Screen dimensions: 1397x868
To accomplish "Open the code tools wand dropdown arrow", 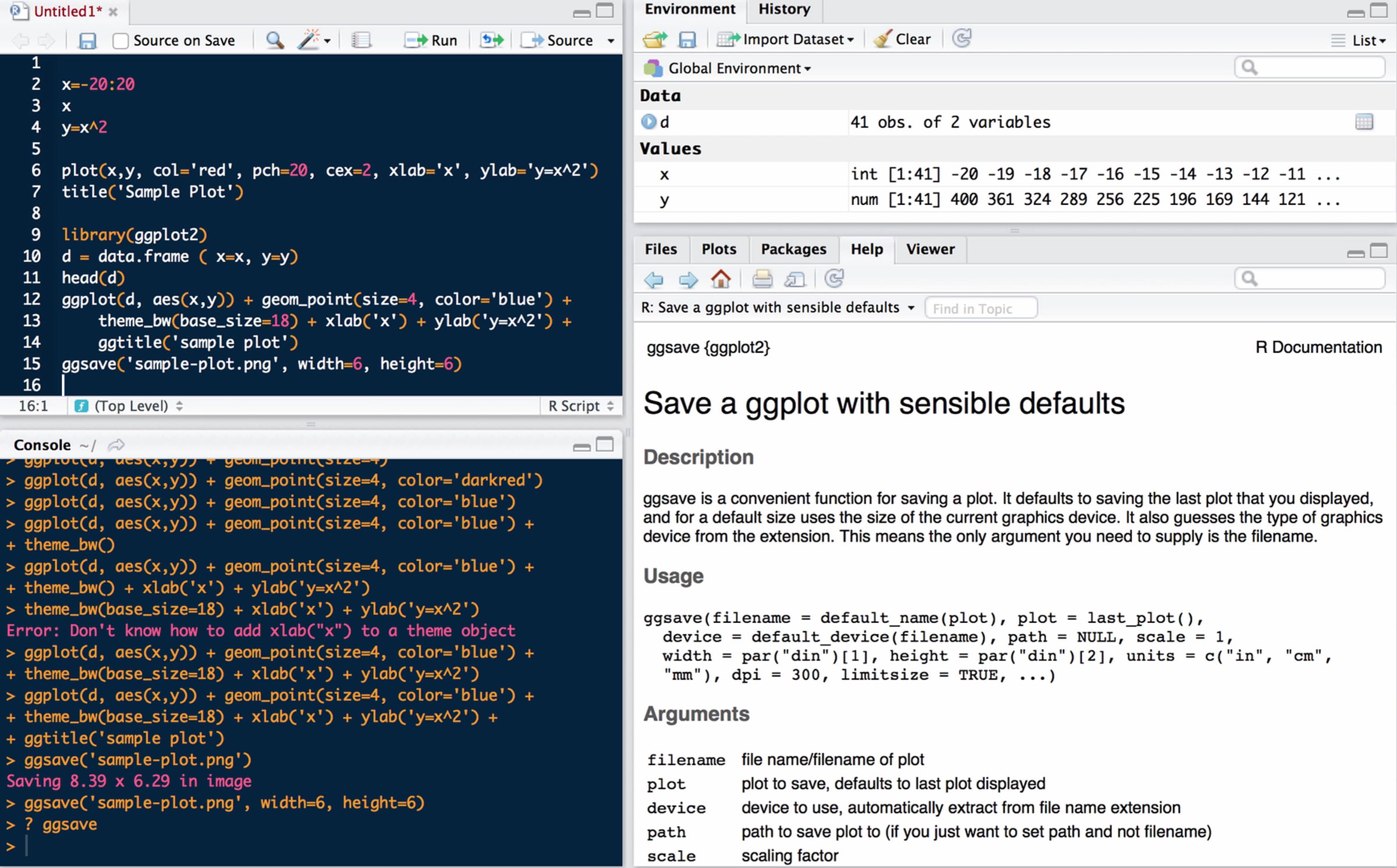I will tap(327, 41).
